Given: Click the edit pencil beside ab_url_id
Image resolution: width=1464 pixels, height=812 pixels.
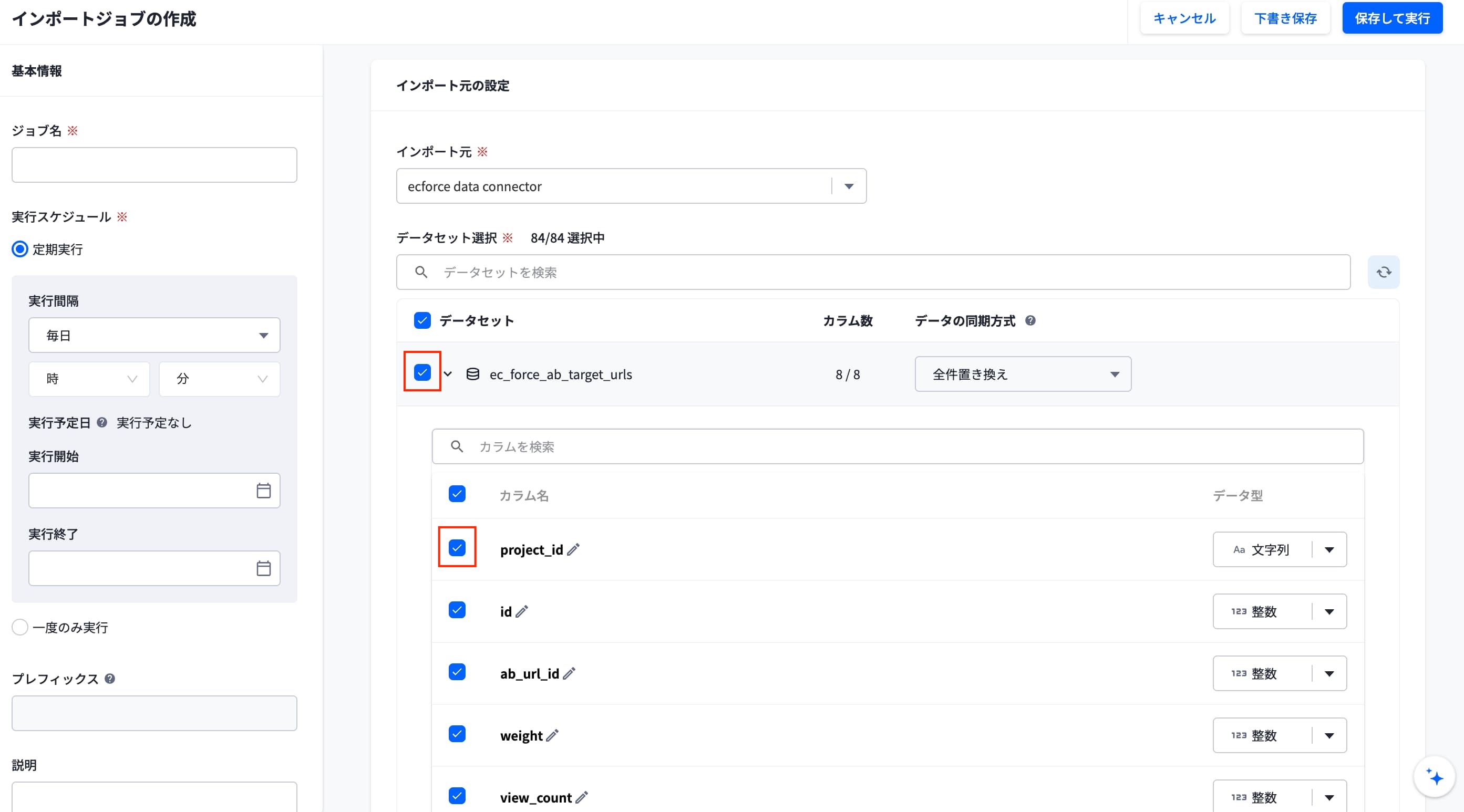Looking at the screenshot, I should 569,673.
